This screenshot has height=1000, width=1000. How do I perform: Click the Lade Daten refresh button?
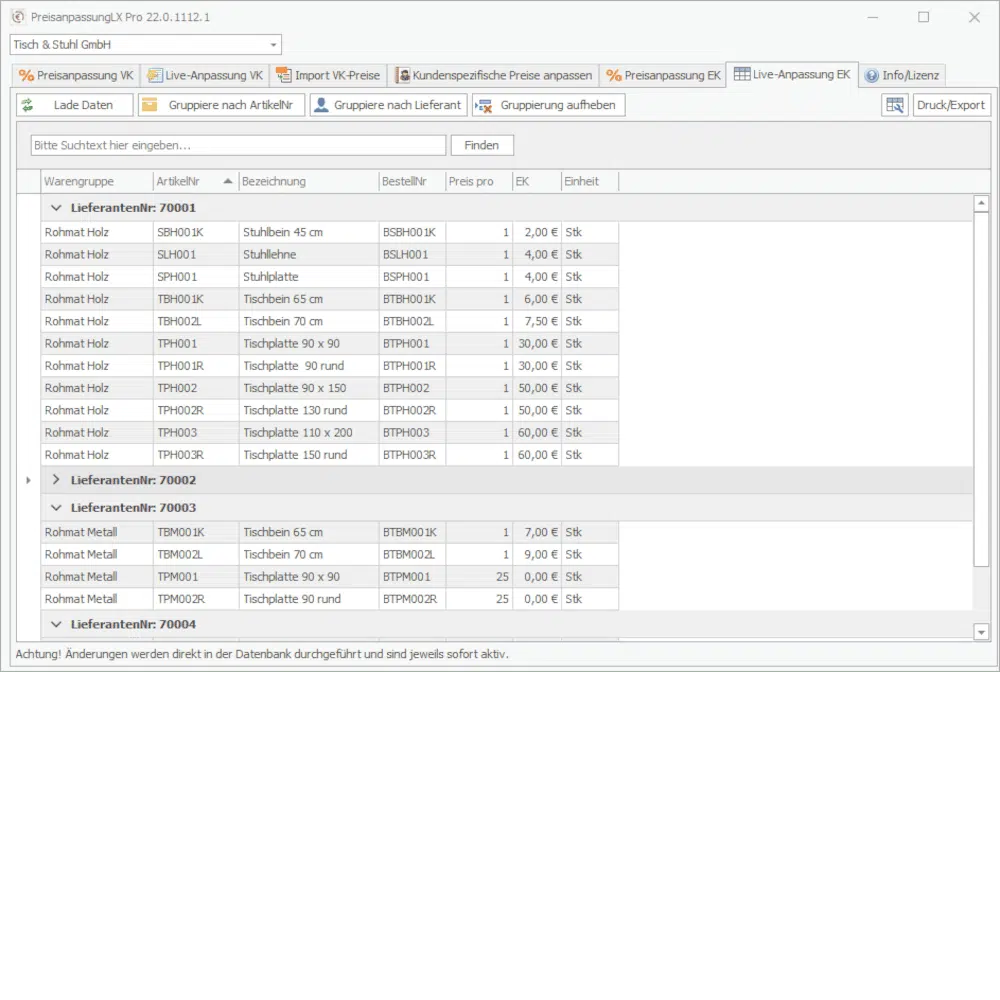(x=75, y=105)
